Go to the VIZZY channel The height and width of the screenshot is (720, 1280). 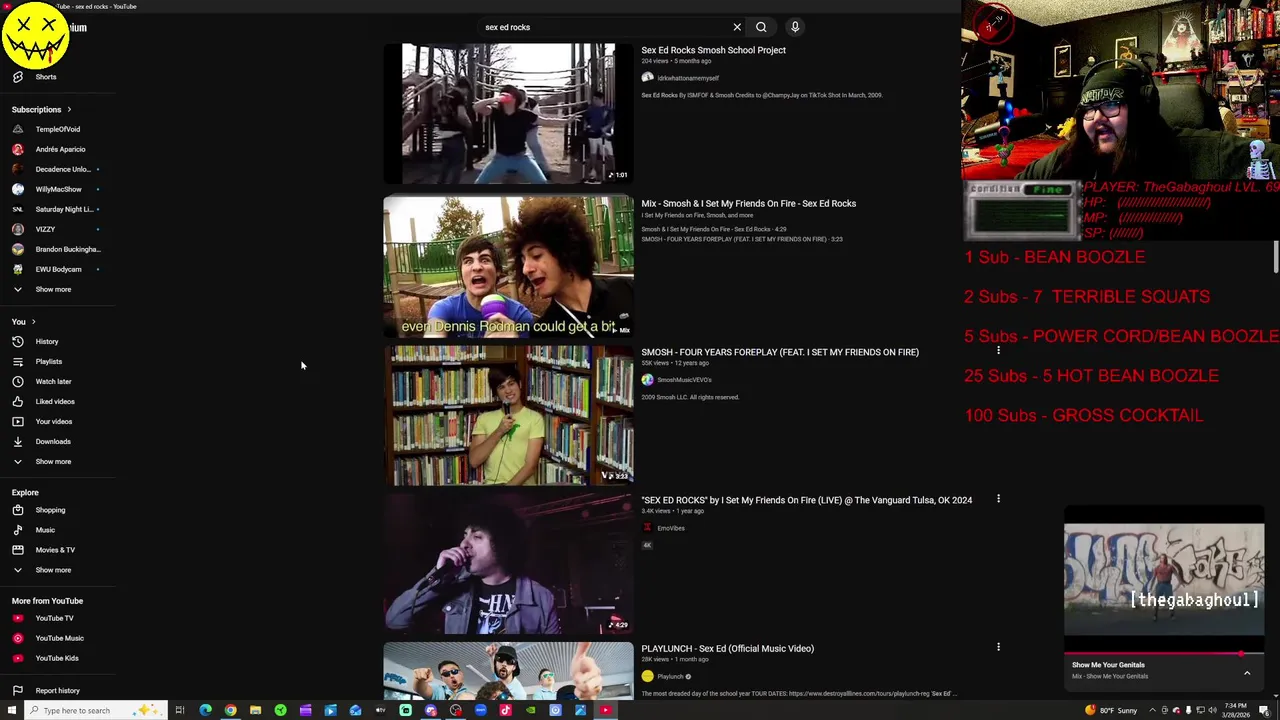45,229
